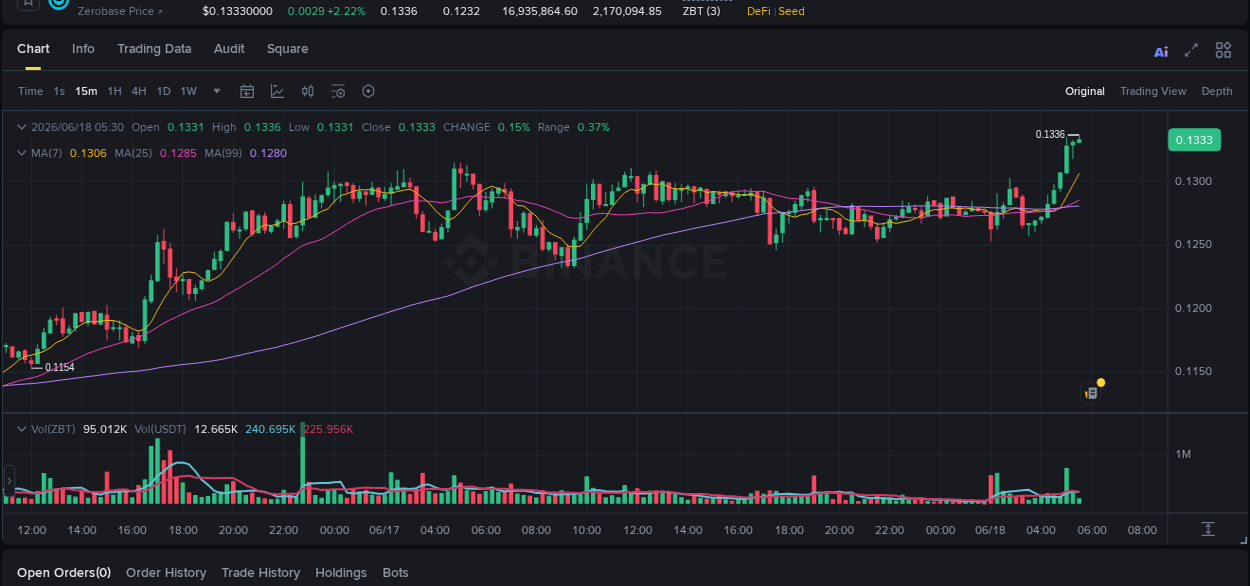Click the ZBT (3) label
1250x586 pixels.
pos(701,11)
